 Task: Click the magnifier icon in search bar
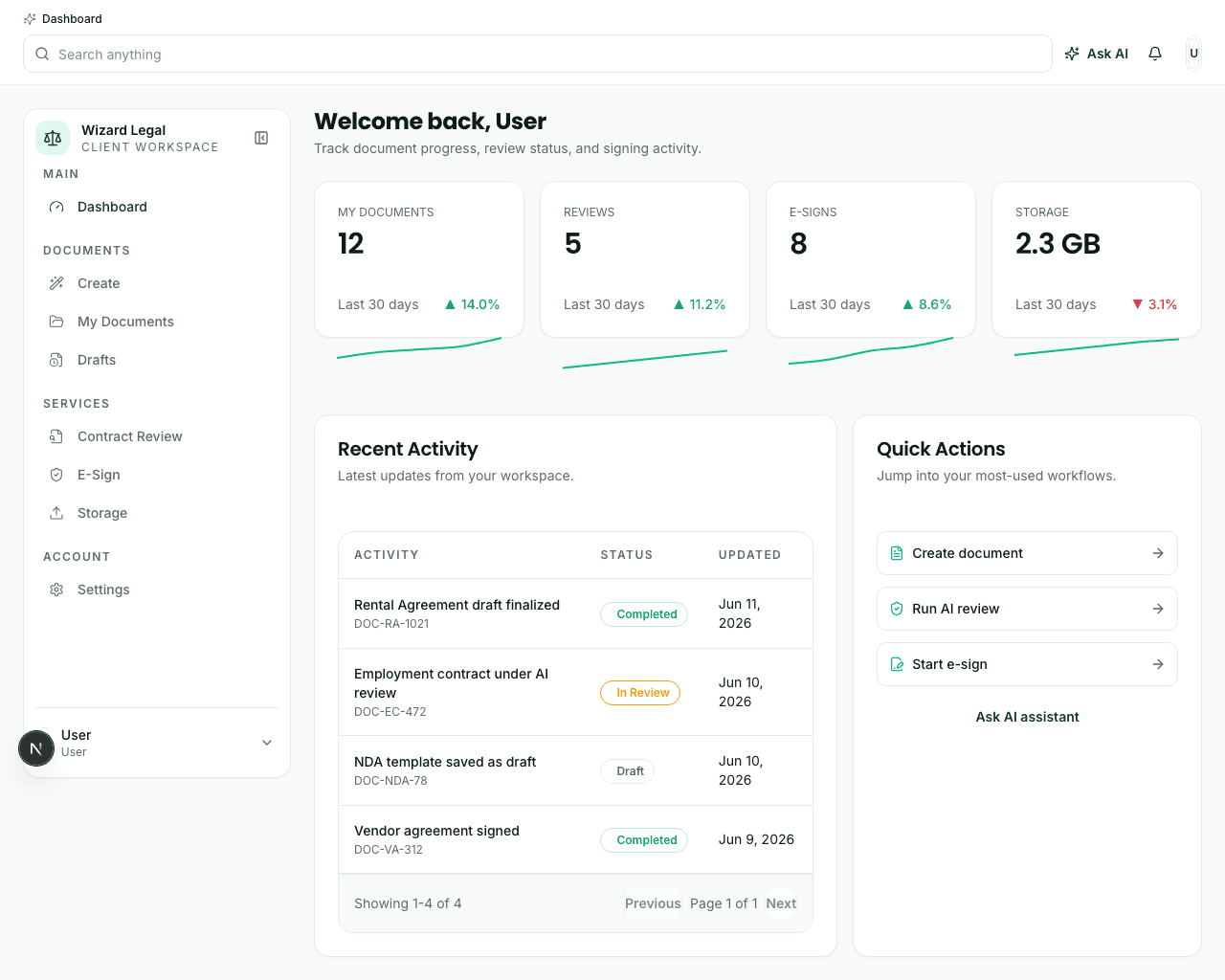tap(42, 55)
